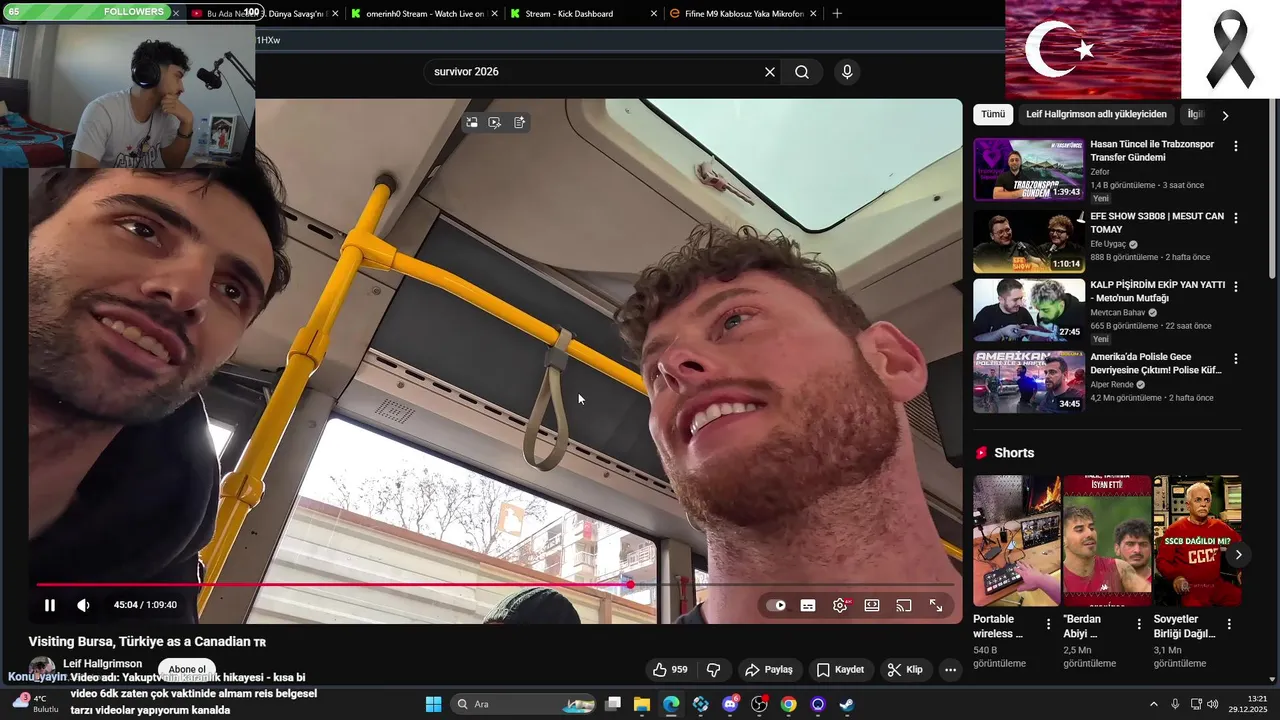Cast the video with the cast icon
This screenshot has height=720, width=1280.
904,605
